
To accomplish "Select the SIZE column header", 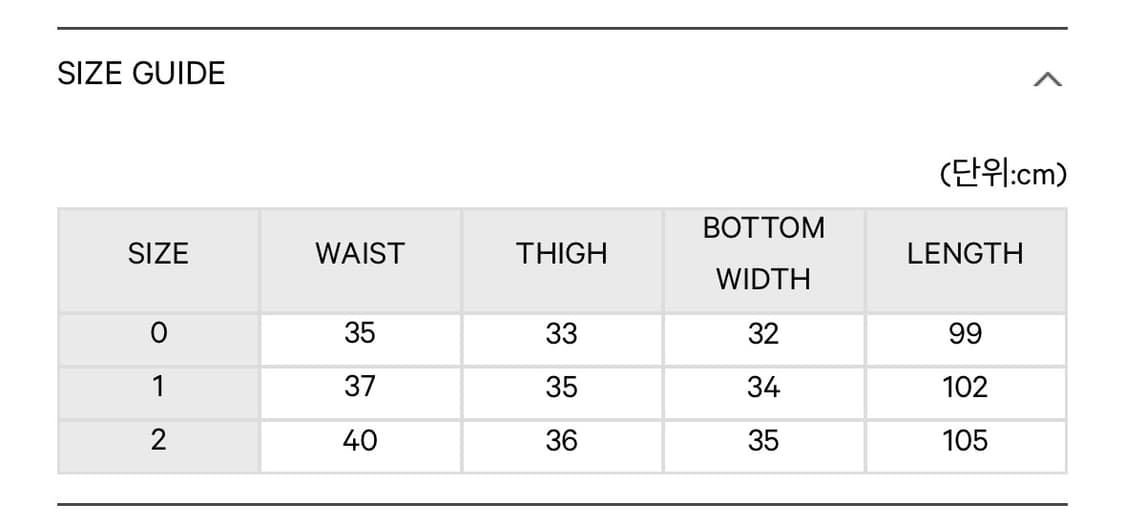I will (158, 254).
